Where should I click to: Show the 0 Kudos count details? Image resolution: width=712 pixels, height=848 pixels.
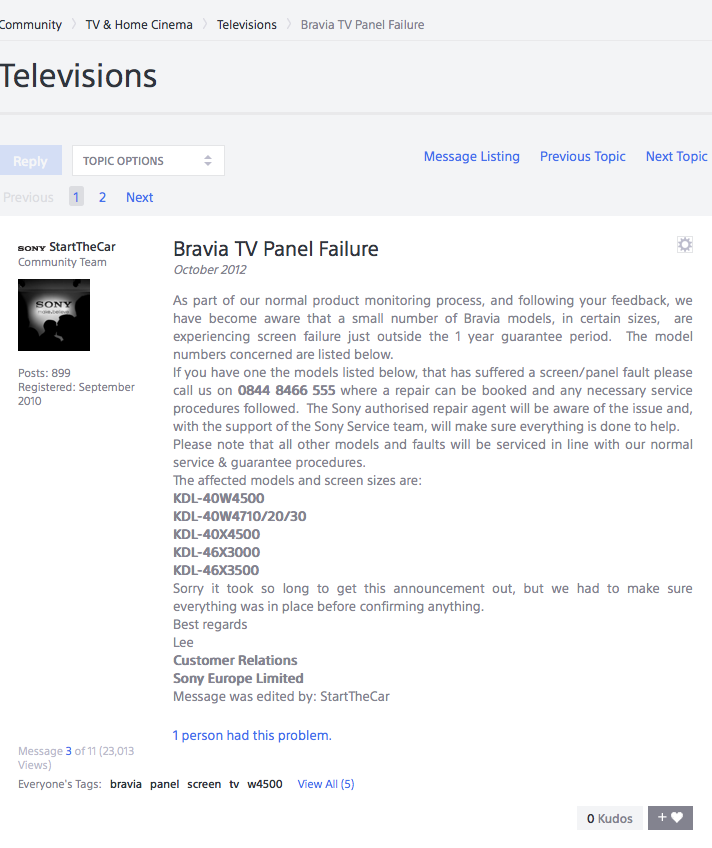coord(610,818)
